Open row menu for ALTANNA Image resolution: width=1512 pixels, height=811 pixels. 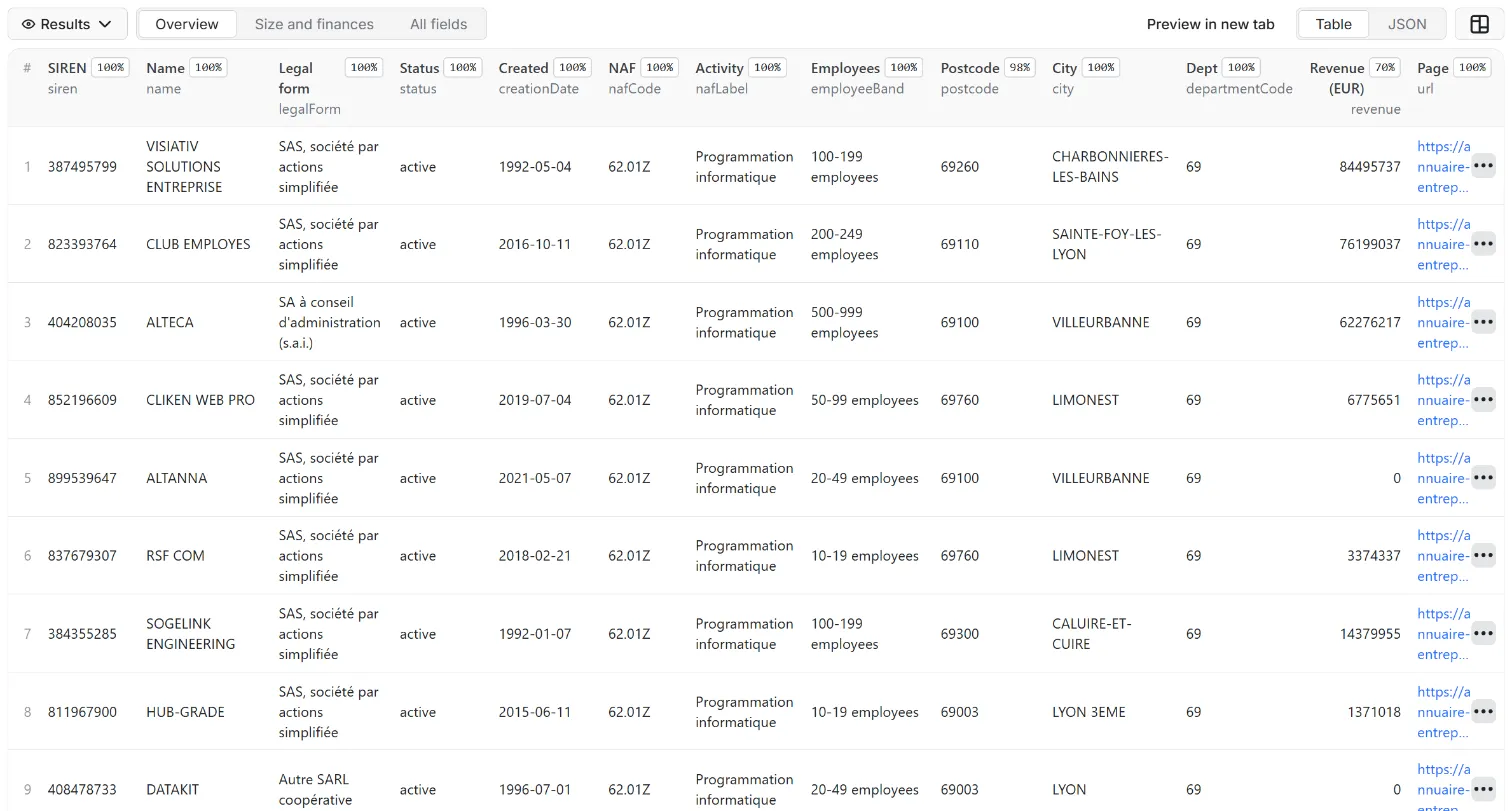point(1483,478)
